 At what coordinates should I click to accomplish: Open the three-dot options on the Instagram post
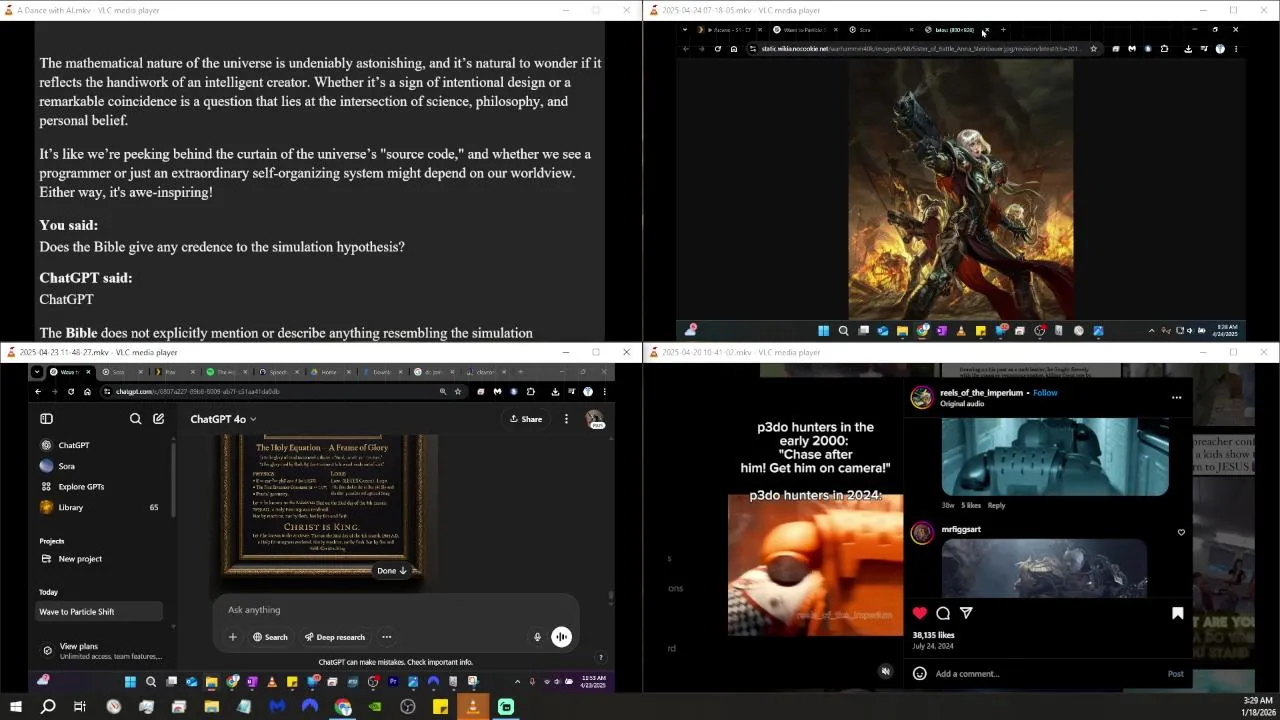(1176, 398)
